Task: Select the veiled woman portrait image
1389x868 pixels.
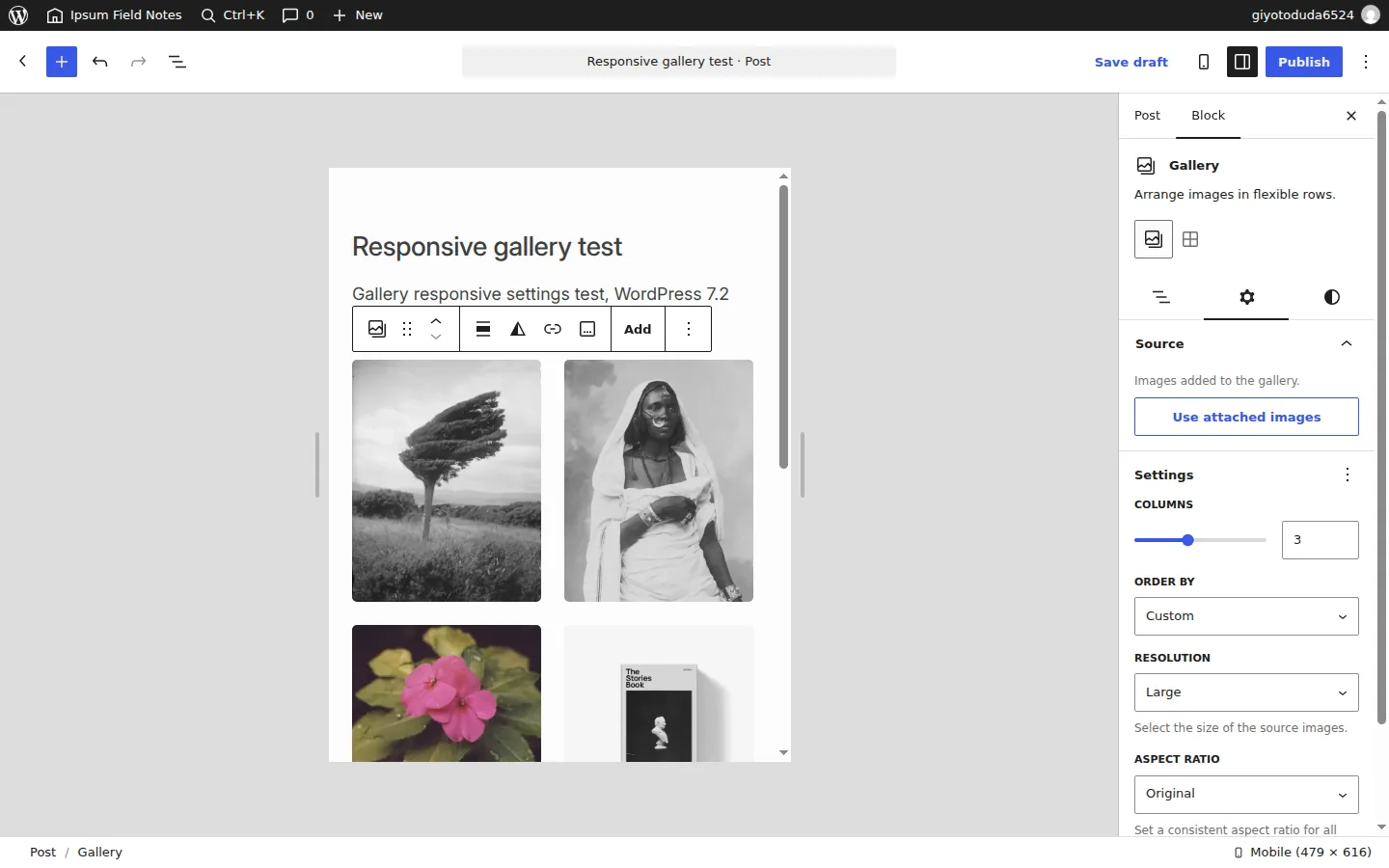Action: (659, 480)
